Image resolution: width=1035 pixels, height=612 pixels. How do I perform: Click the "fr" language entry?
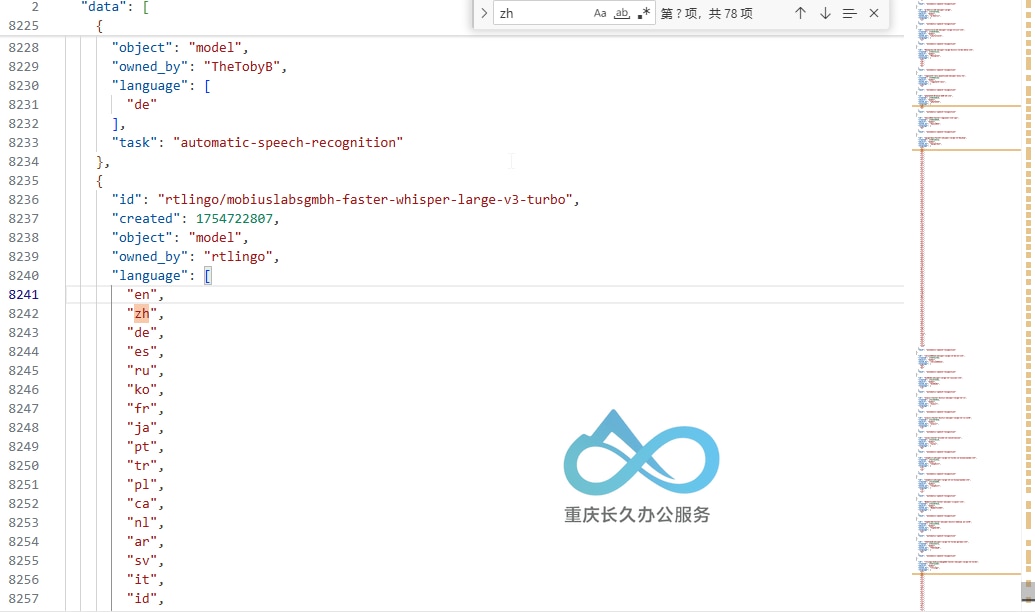pyautogui.click(x=142, y=409)
